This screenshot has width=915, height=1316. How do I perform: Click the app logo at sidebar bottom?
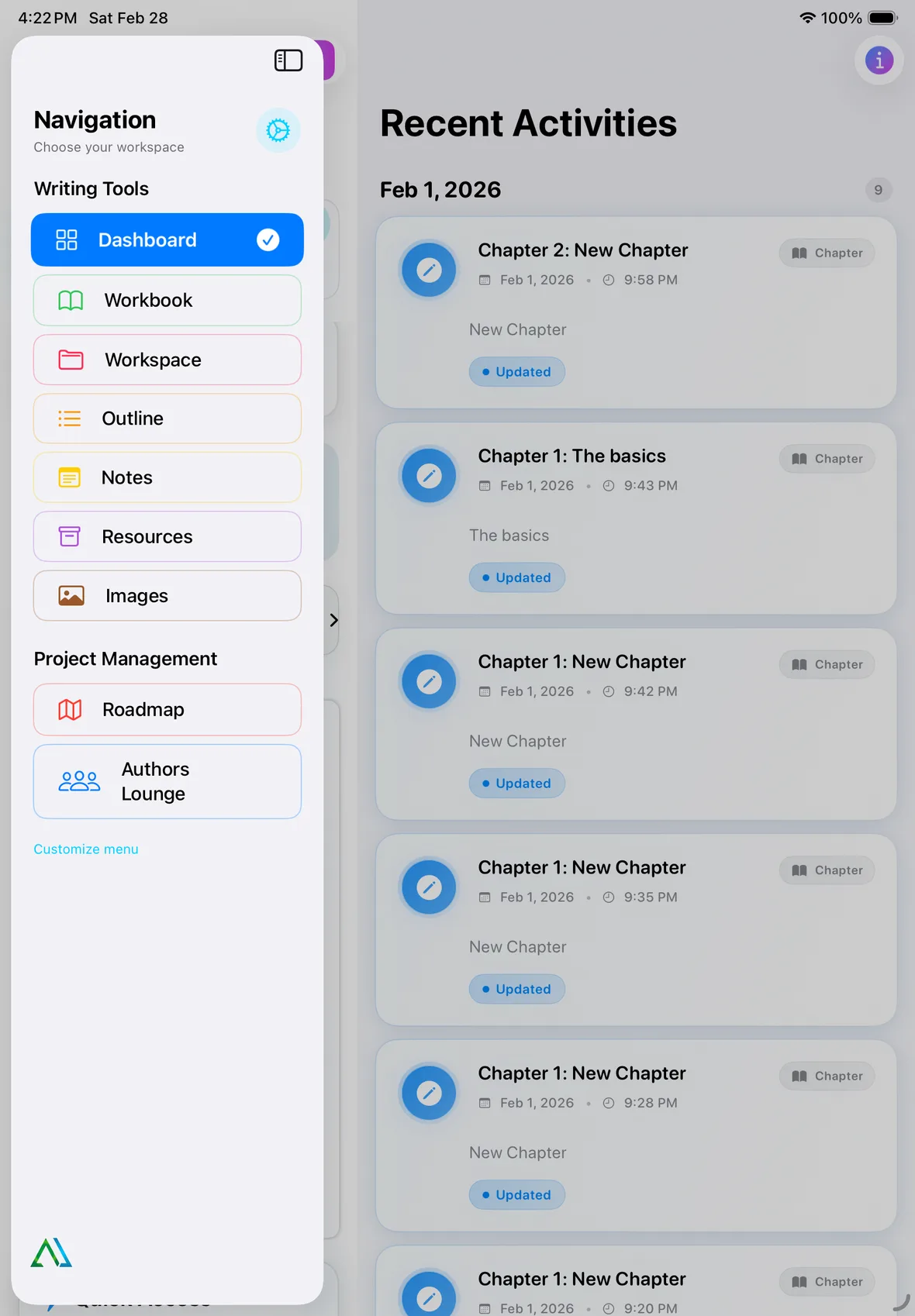tap(51, 1252)
